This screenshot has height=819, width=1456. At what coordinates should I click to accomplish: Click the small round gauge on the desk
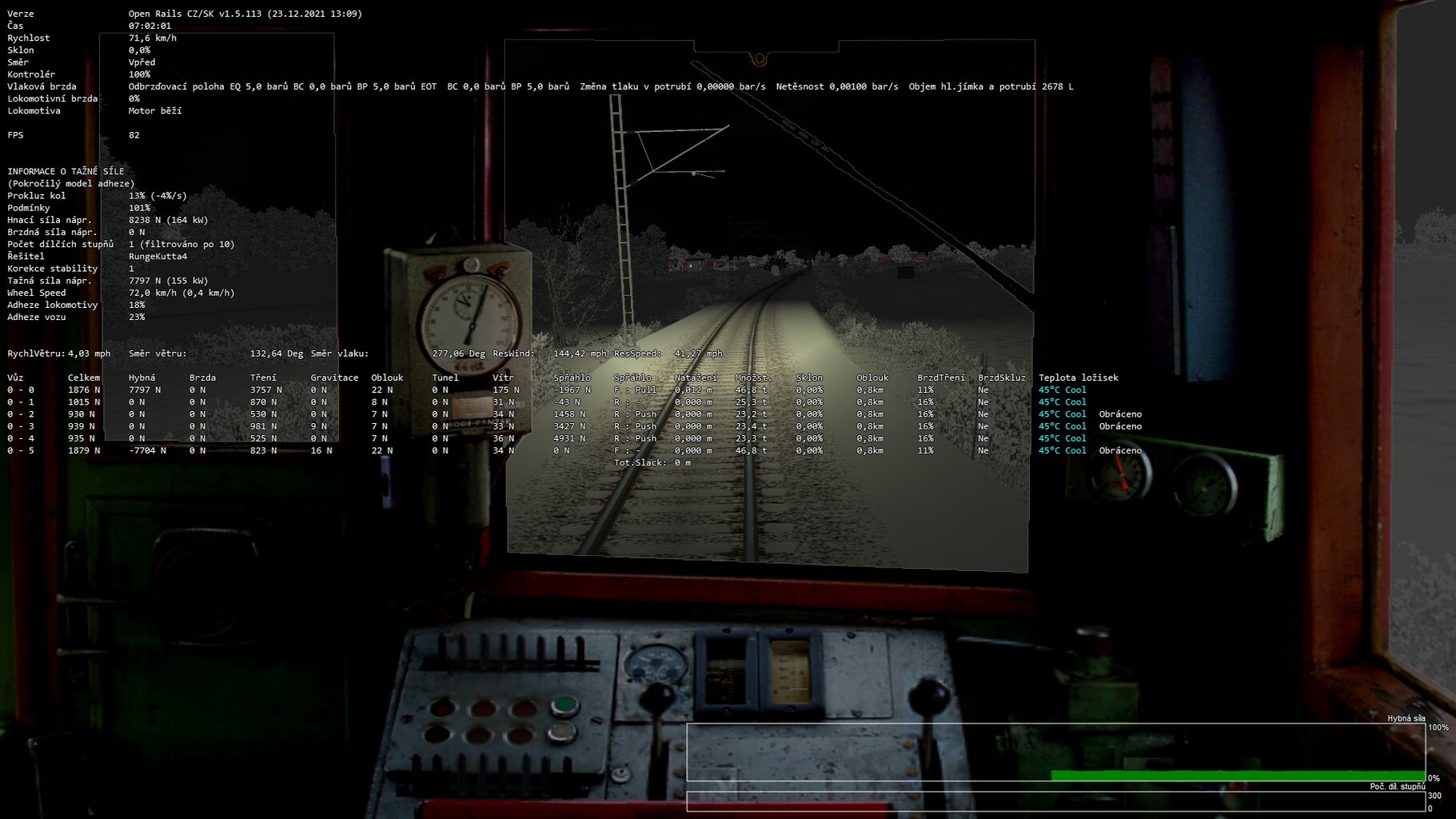click(x=655, y=665)
